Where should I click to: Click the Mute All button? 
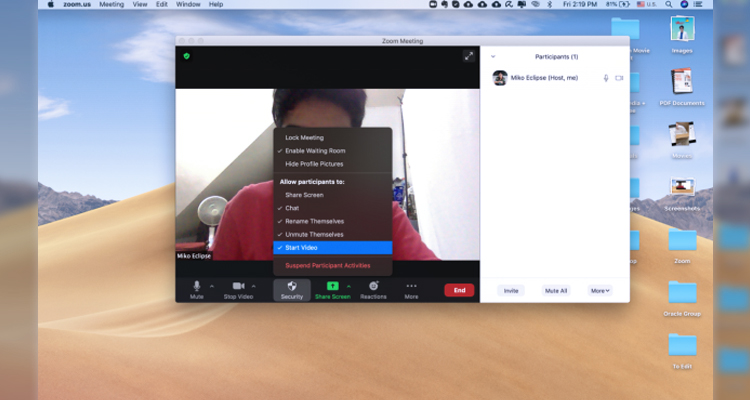tap(556, 290)
